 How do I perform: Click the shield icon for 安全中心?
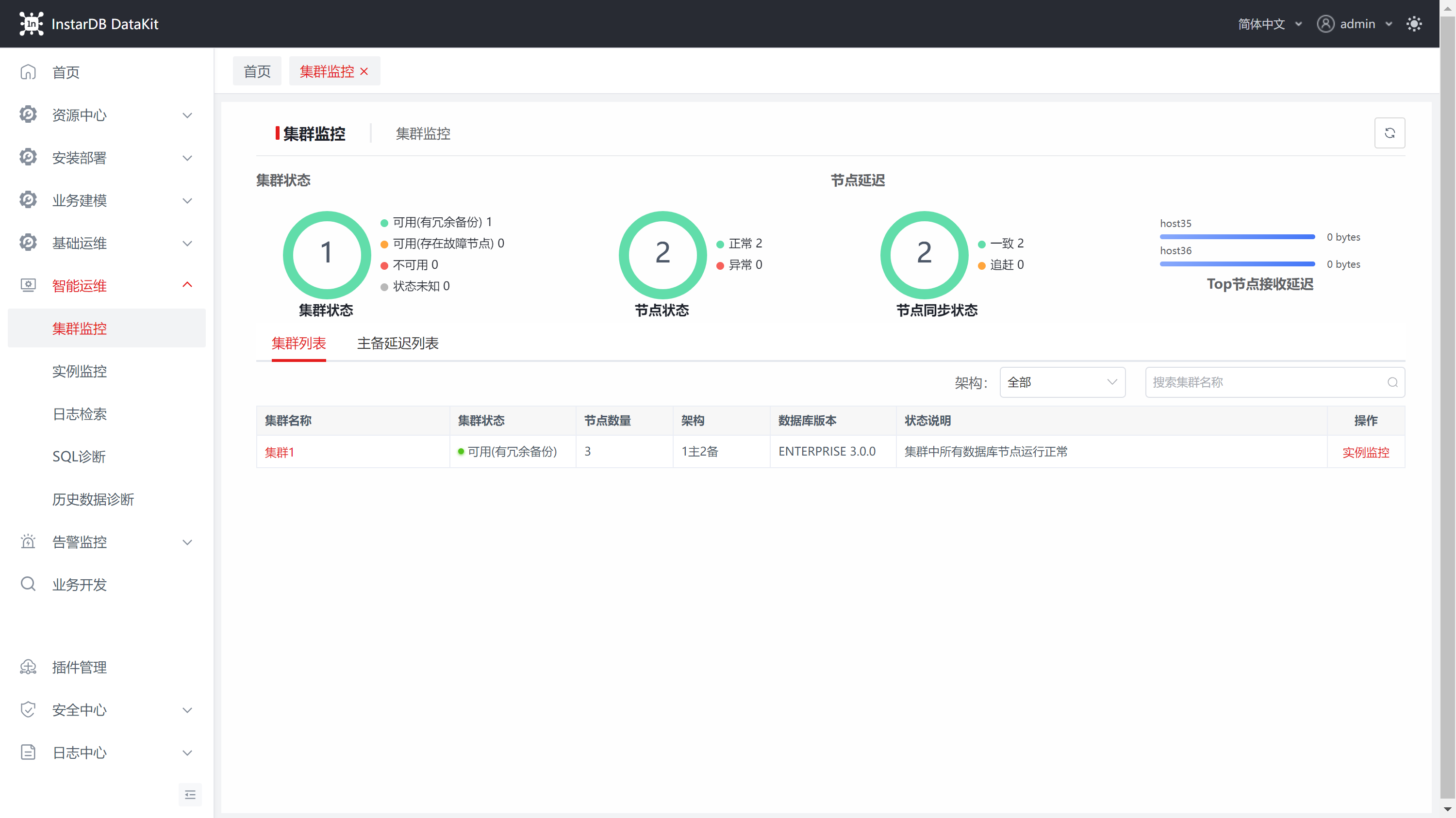click(x=28, y=709)
